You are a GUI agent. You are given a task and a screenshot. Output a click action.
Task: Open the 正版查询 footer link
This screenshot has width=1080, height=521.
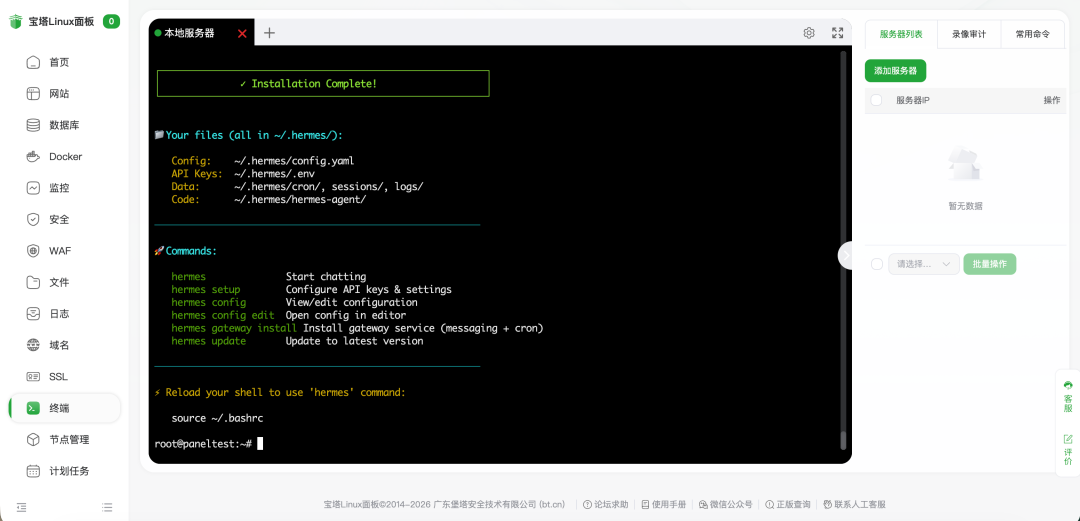(x=787, y=504)
